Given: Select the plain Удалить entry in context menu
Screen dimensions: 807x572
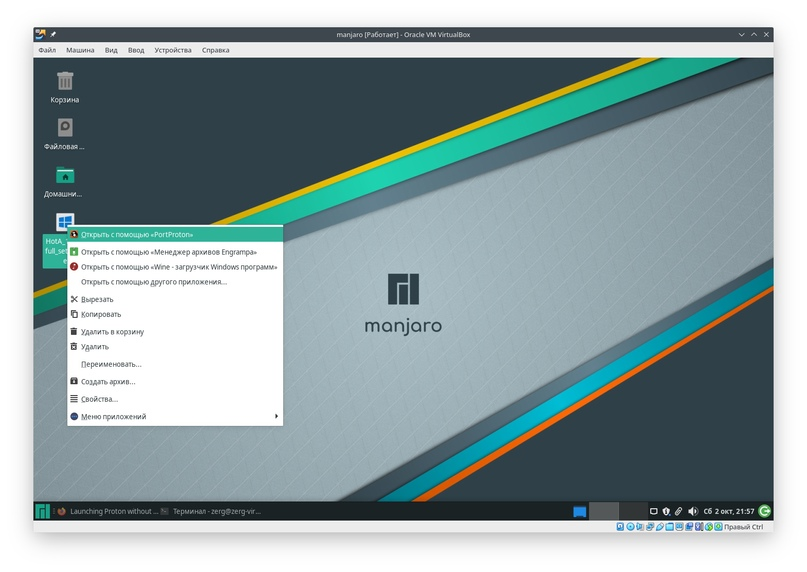Looking at the screenshot, I should pos(175,346).
